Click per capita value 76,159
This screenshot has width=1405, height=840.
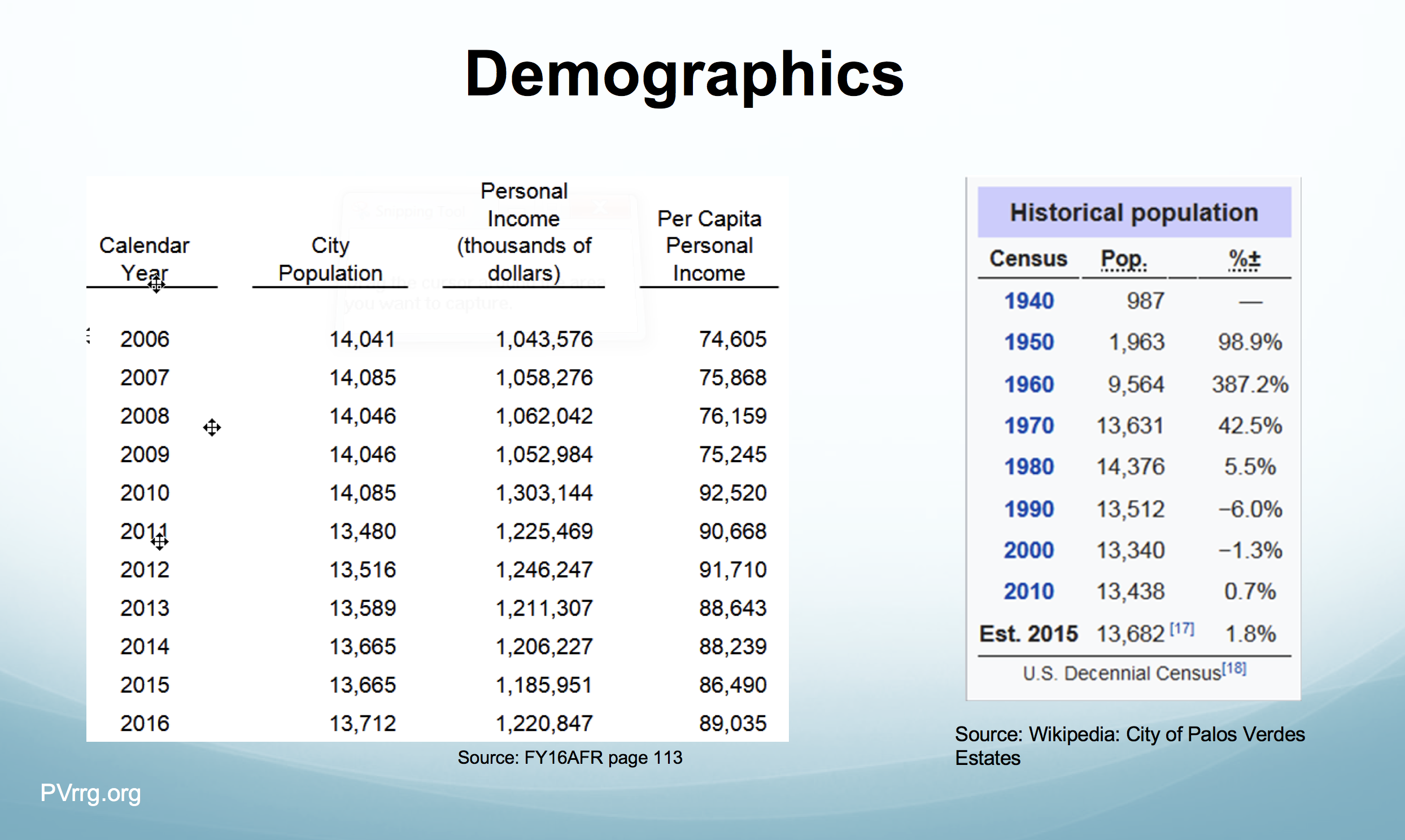click(x=732, y=416)
